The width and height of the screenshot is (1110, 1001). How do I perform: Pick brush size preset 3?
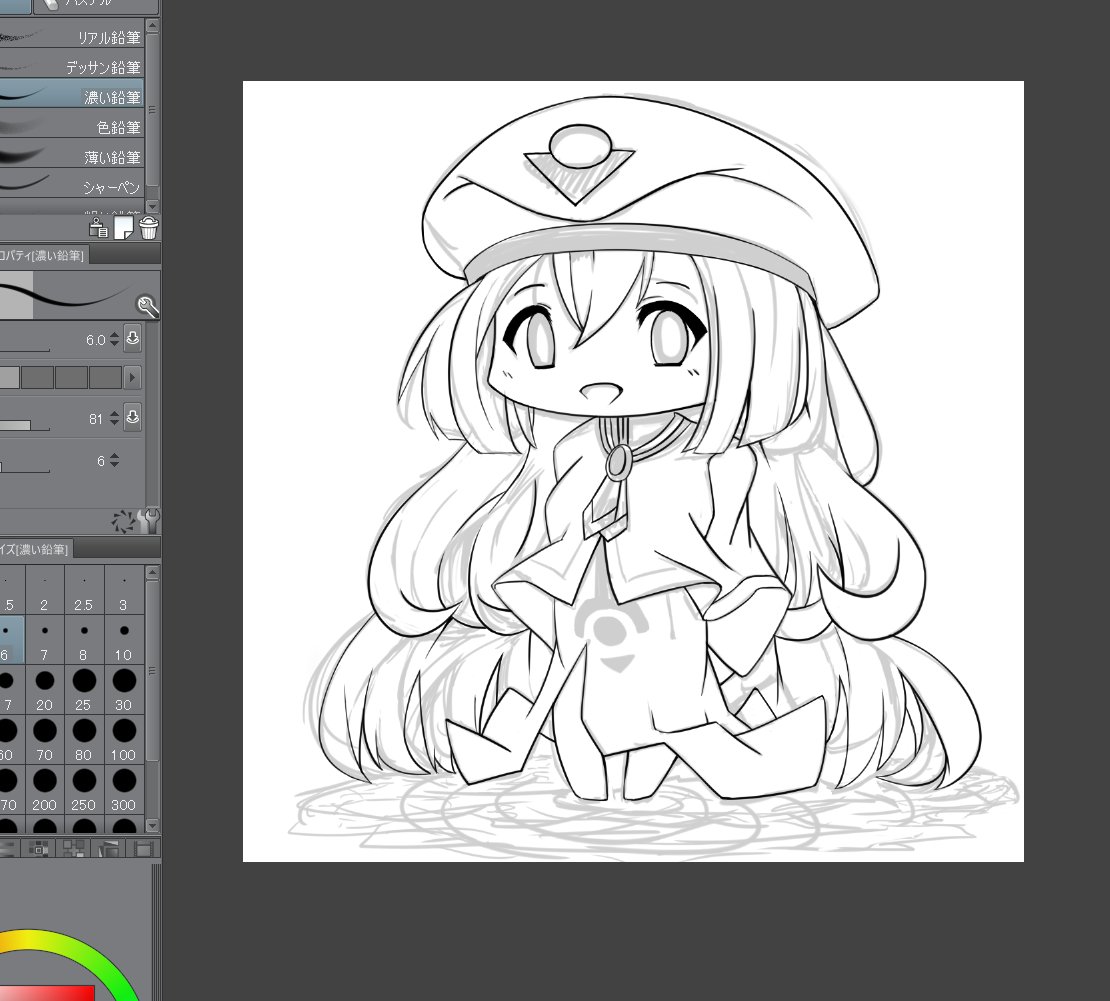coord(124,590)
